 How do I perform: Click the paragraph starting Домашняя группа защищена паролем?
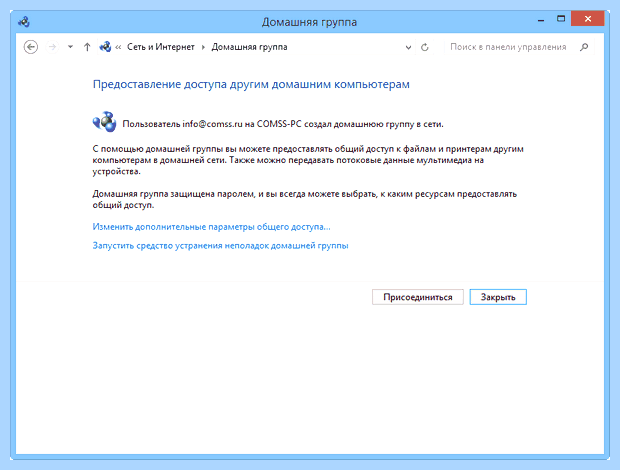point(304,199)
